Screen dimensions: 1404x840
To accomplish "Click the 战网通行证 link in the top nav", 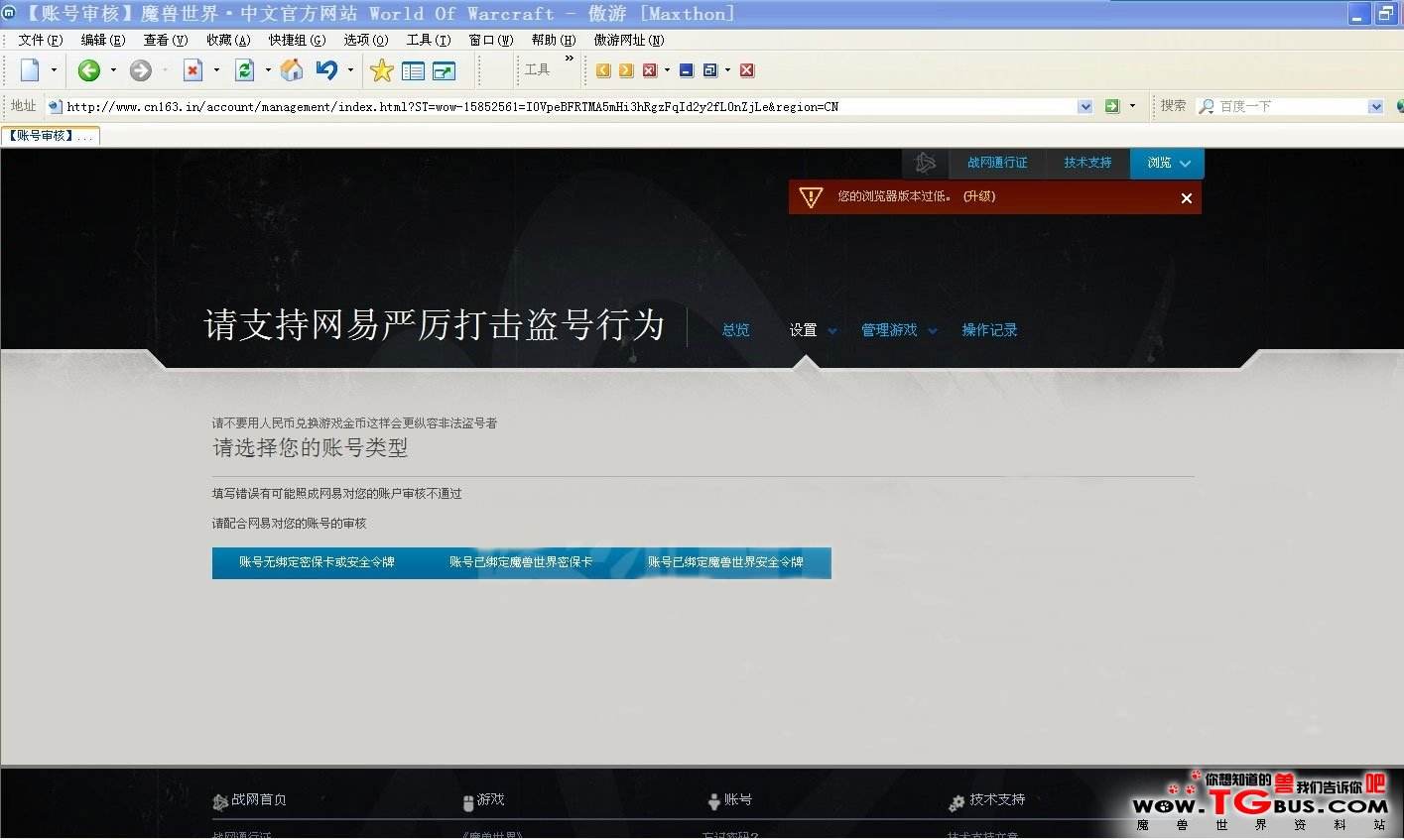I will tap(997, 163).
